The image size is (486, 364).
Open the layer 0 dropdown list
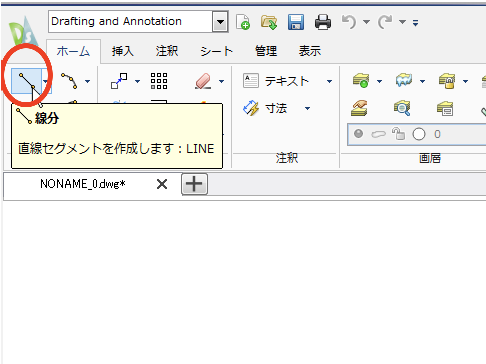pos(417,134)
